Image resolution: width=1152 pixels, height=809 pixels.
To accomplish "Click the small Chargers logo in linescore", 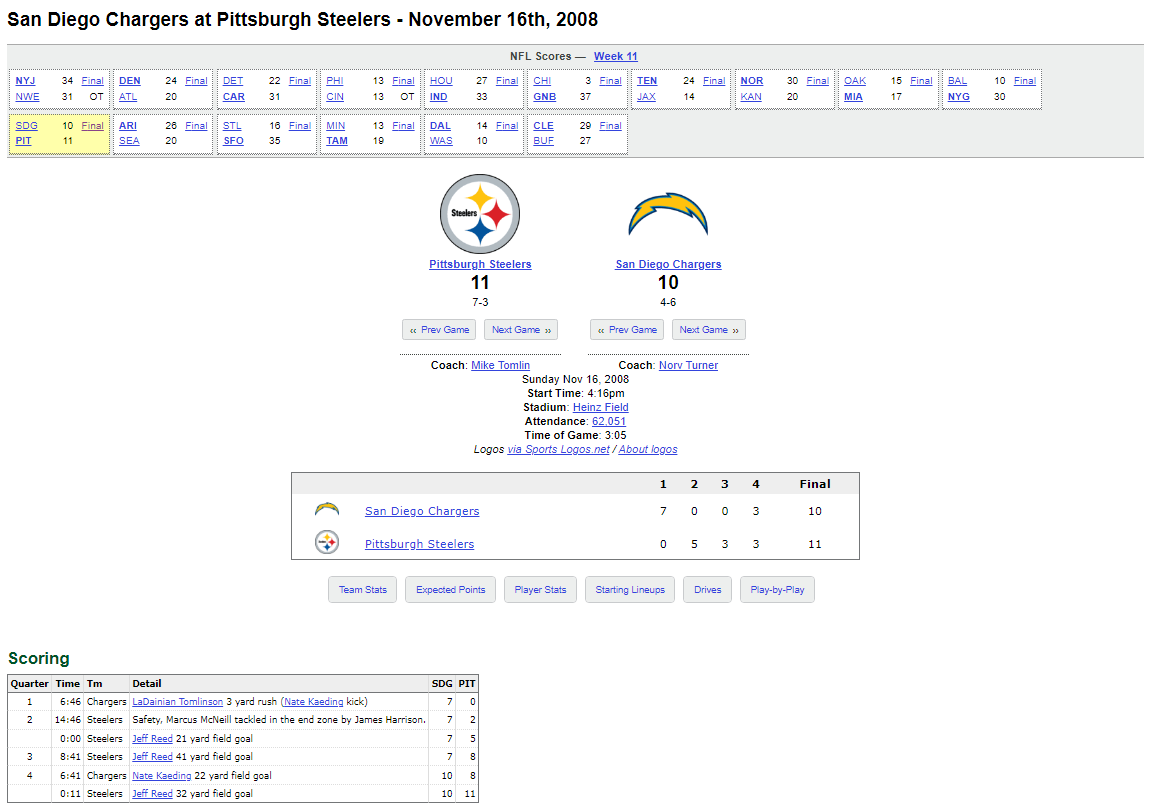I will [327, 509].
